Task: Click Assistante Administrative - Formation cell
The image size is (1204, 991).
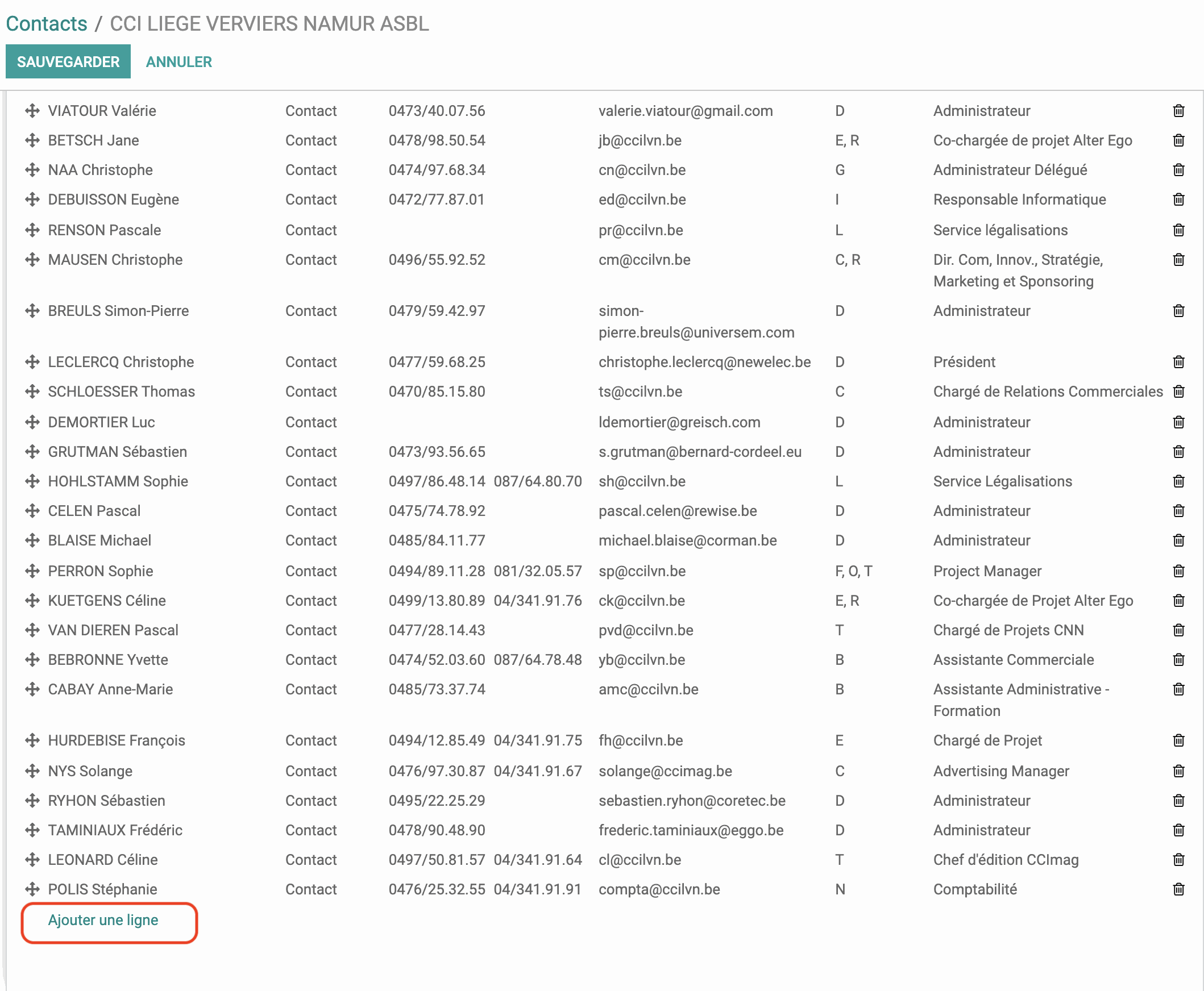Action: [1021, 701]
